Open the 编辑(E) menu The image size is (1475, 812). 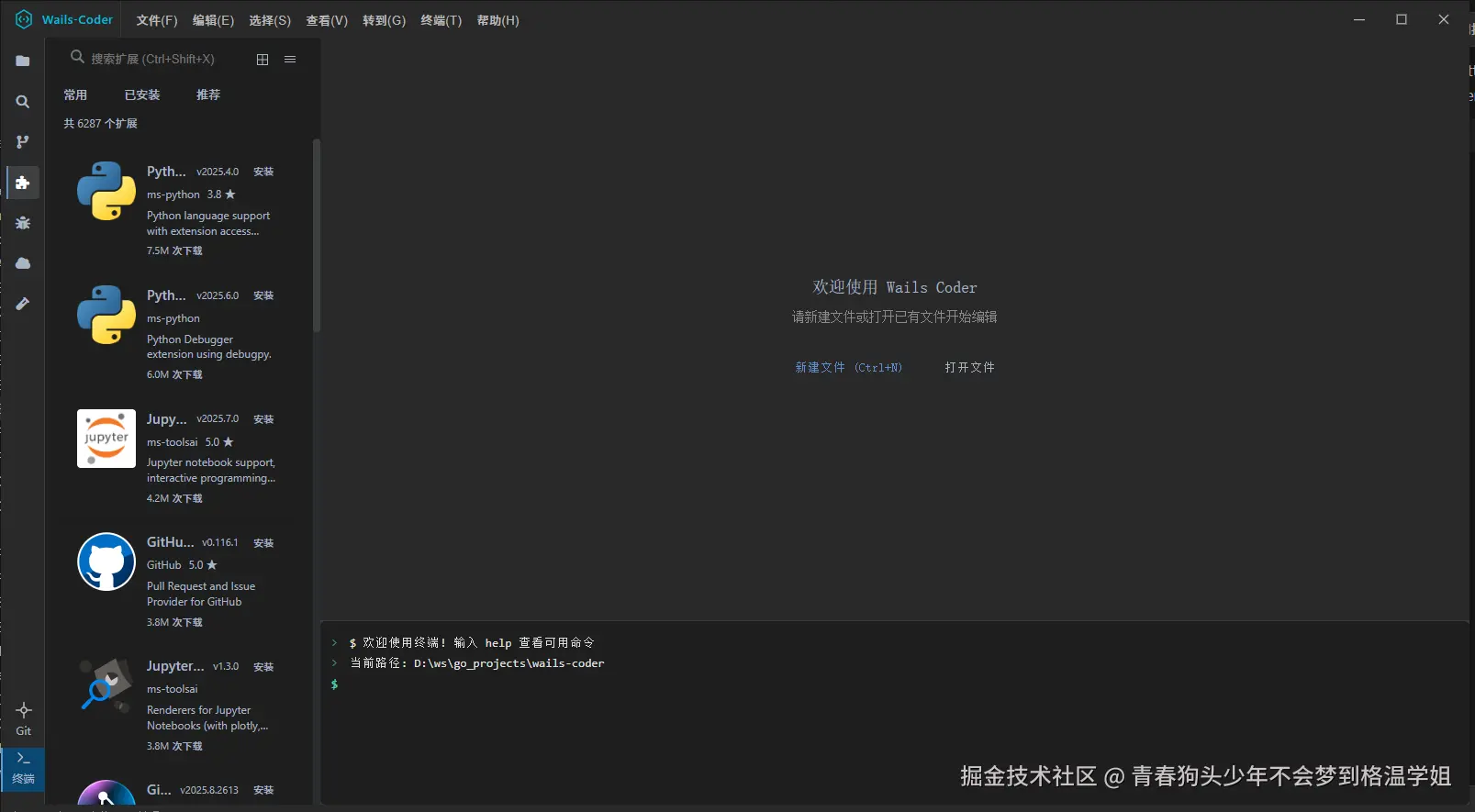coord(213,20)
